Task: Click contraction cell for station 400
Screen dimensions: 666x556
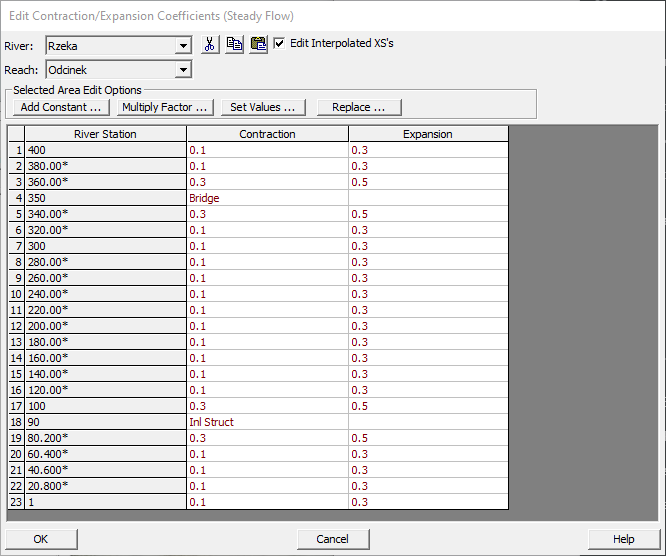Action: pos(267,150)
